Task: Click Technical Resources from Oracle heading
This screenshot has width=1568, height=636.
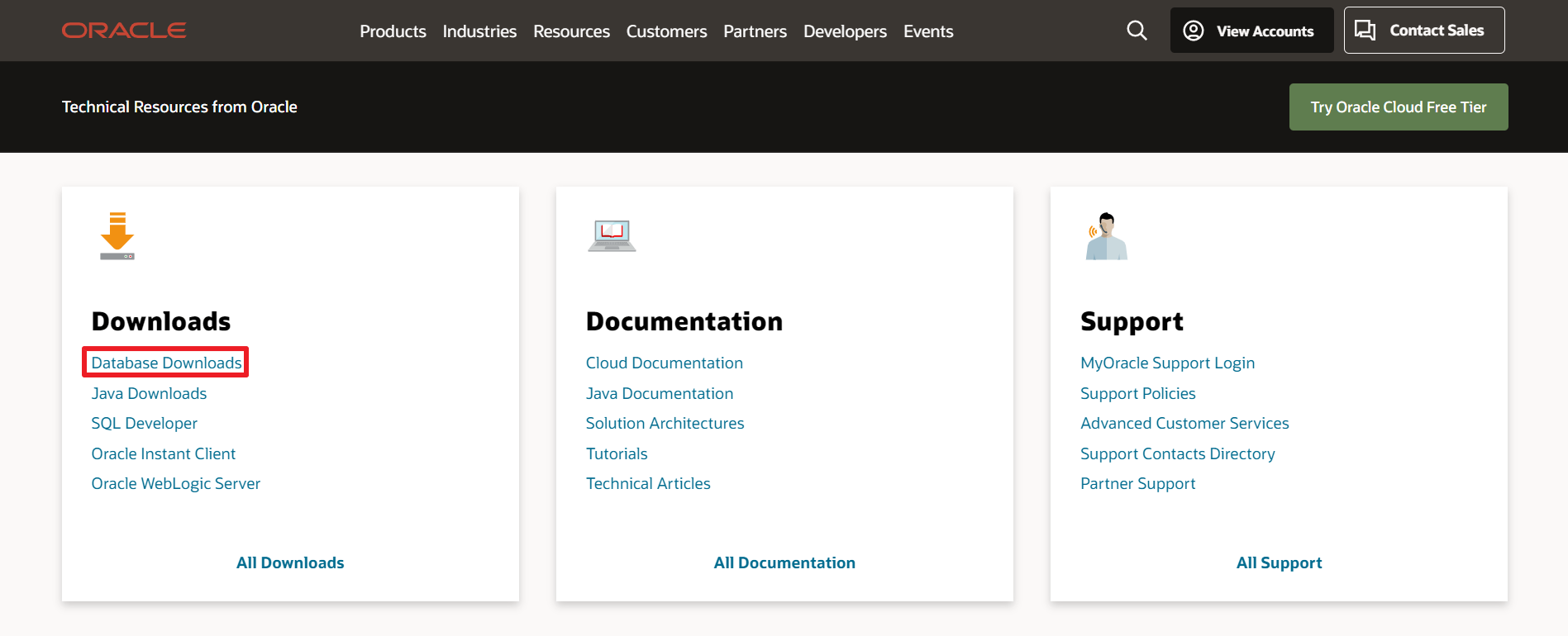Action: pos(179,107)
